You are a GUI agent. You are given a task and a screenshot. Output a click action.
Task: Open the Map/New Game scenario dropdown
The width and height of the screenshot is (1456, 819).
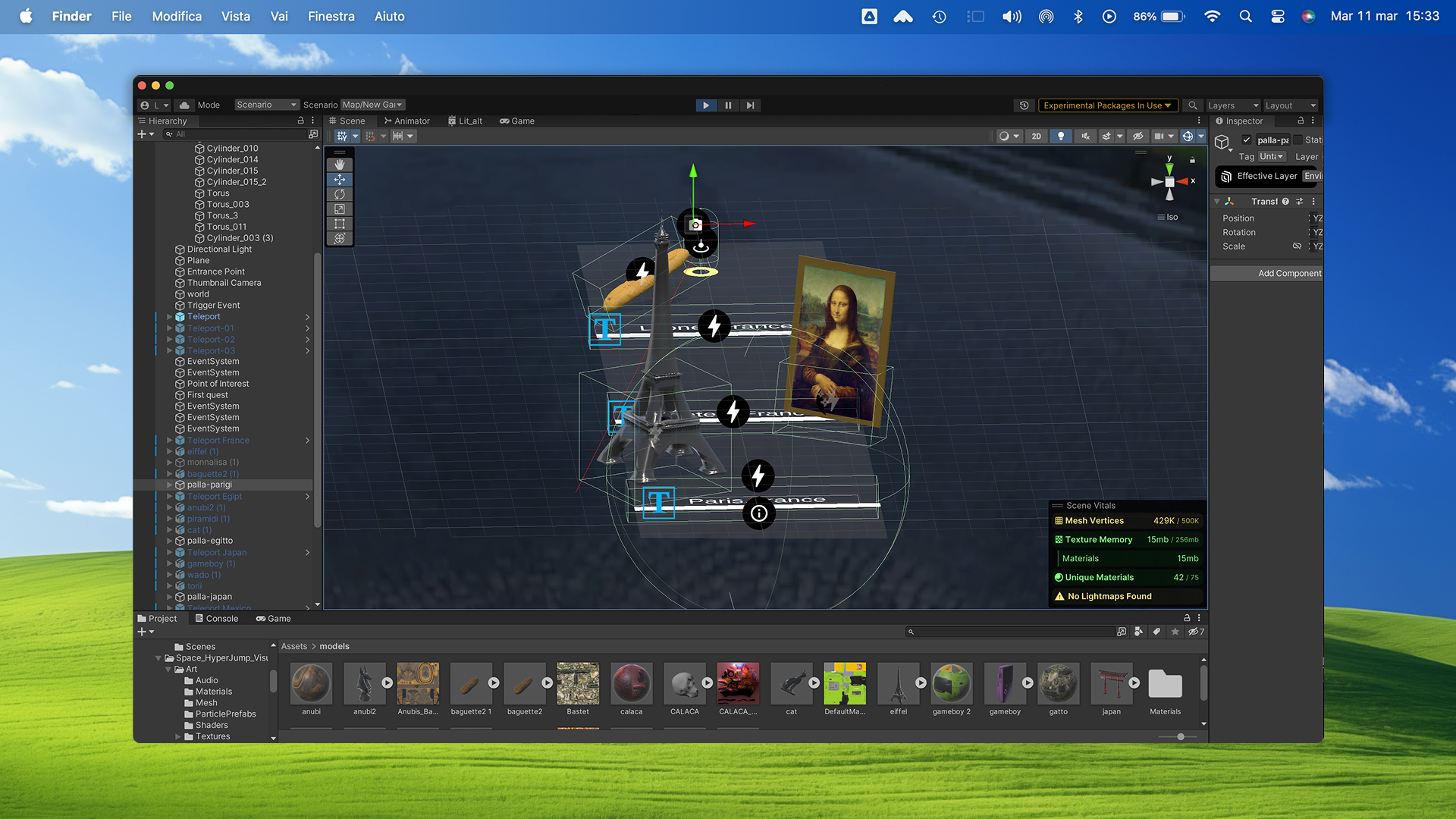click(x=372, y=105)
